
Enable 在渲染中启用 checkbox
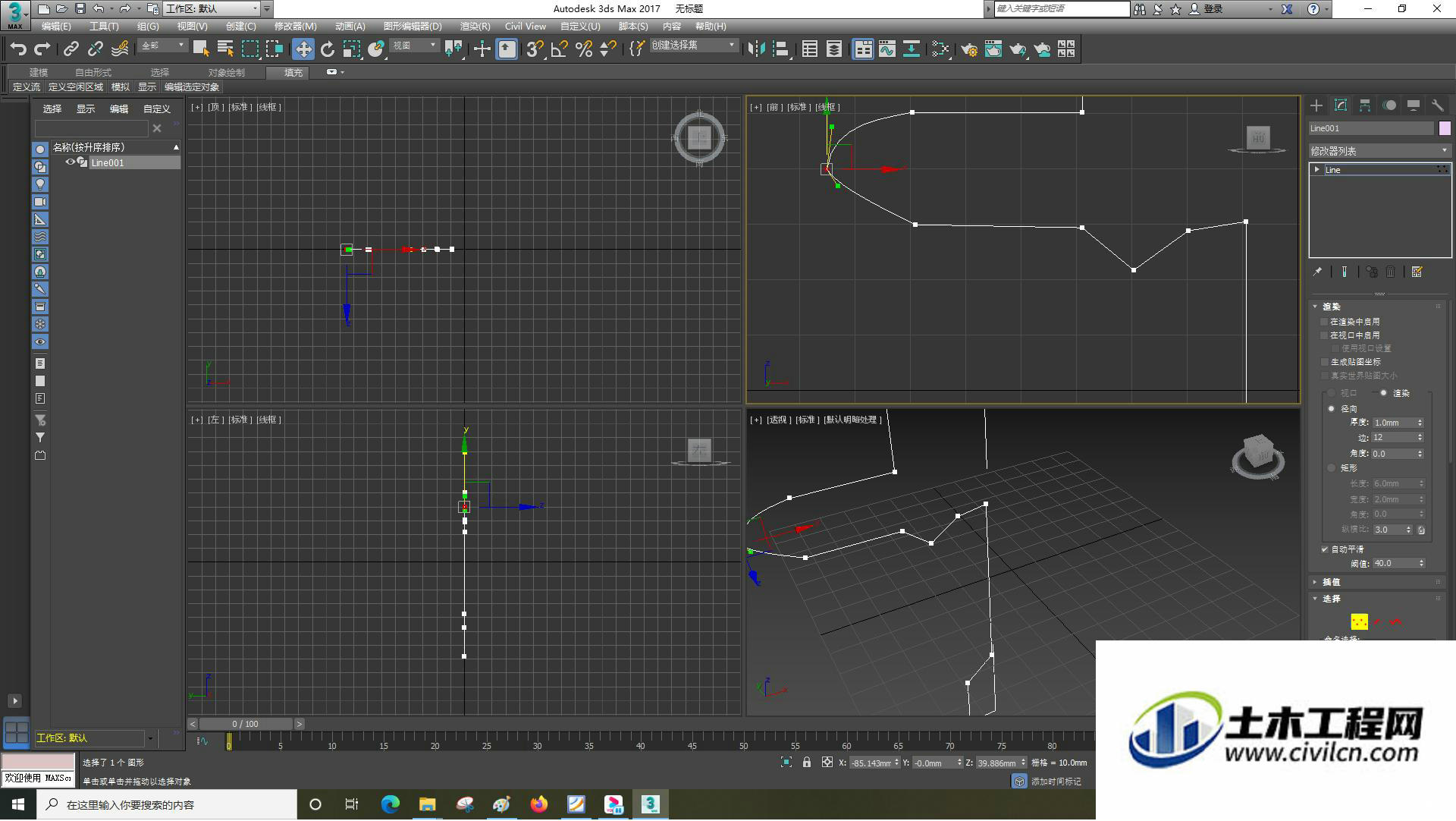pyautogui.click(x=1326, y=322)
